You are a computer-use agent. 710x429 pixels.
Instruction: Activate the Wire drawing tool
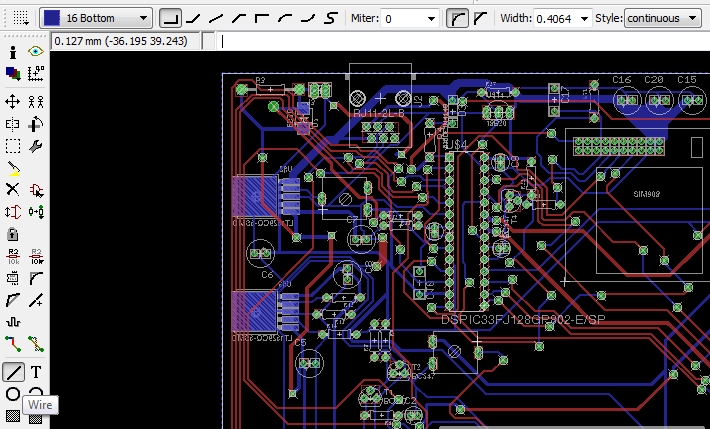point(13,372)
